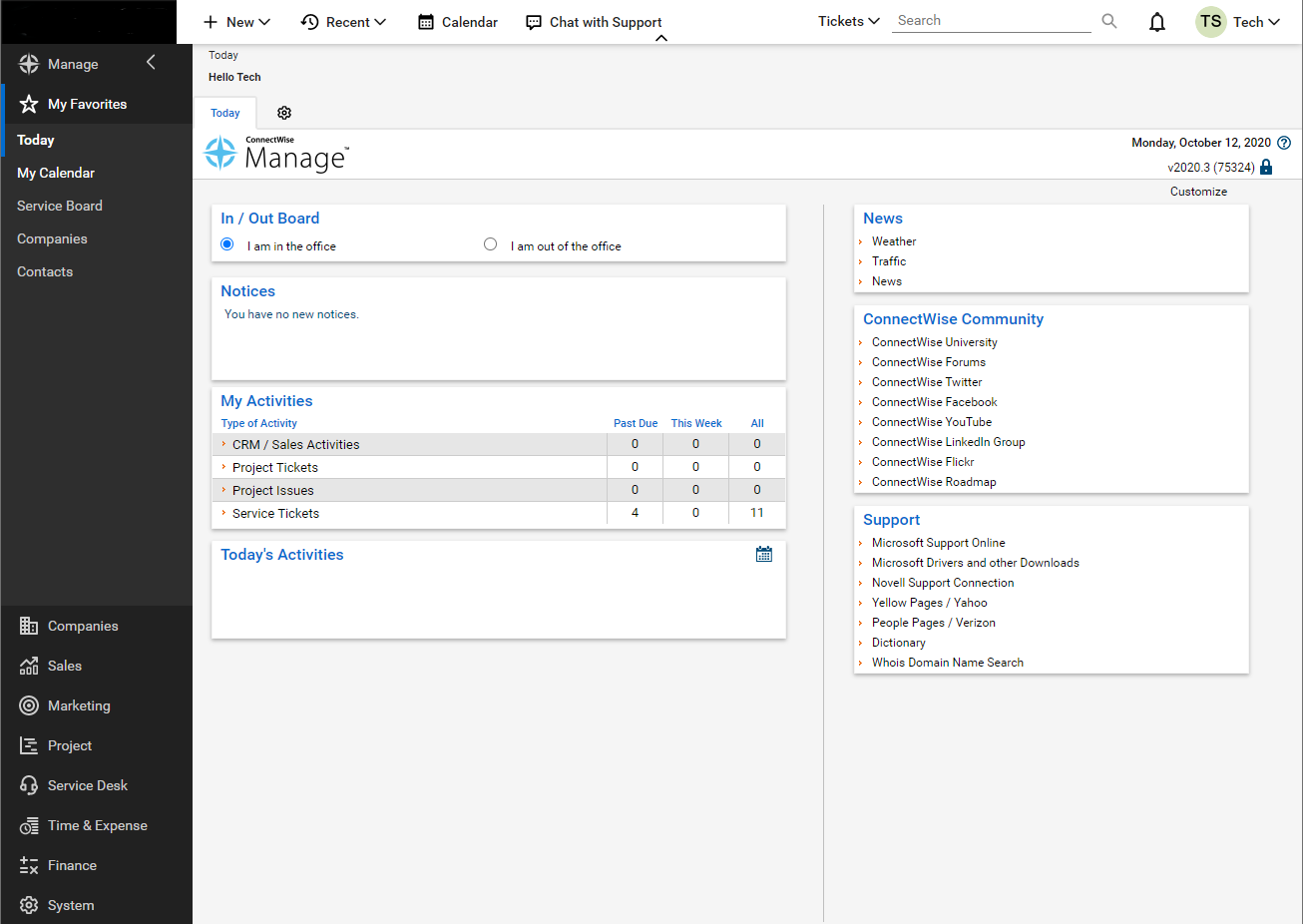Image resolution: width=1303 pixels, height=924 pixels.
Task: Open Service Board in the sidebar
Action: coord(60,206)
